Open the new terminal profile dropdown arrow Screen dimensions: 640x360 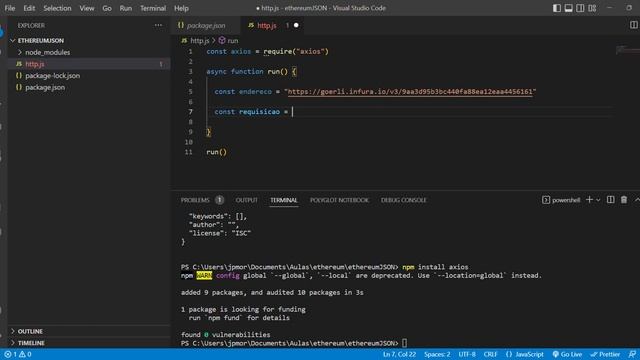598,200
